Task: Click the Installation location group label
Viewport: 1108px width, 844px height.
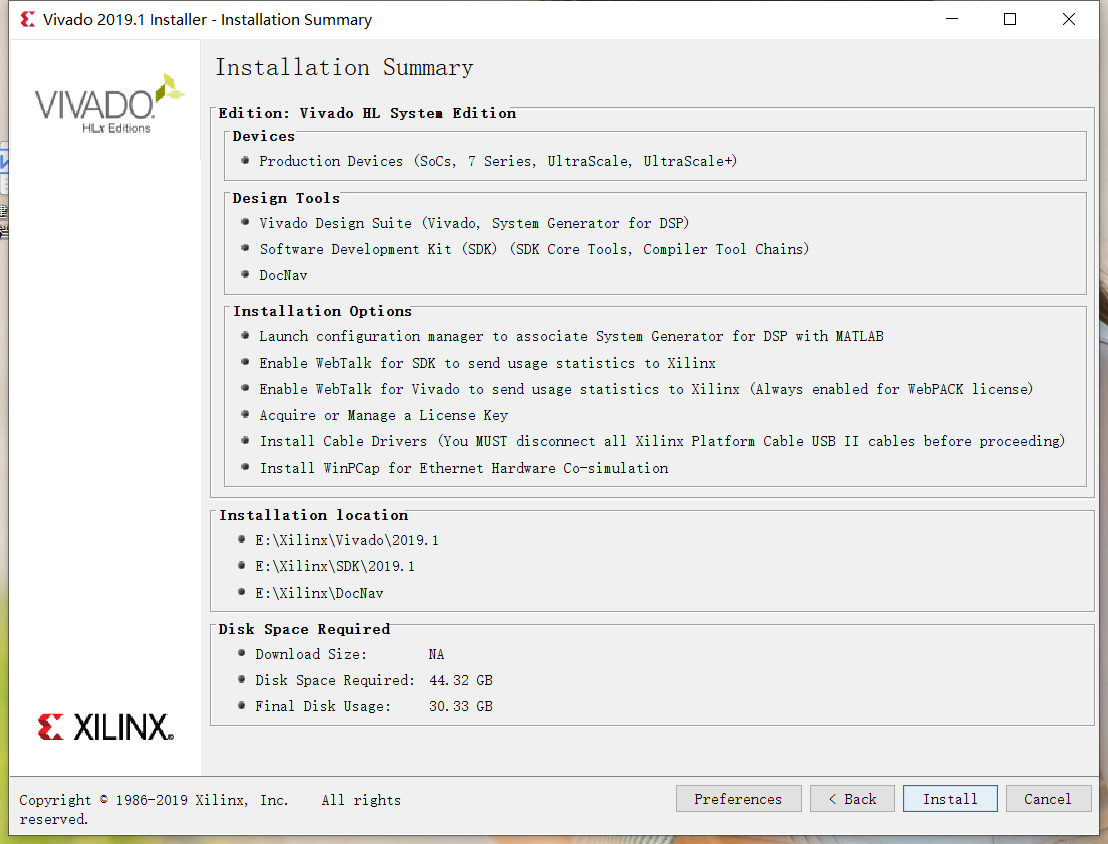Action: [314, 515]
